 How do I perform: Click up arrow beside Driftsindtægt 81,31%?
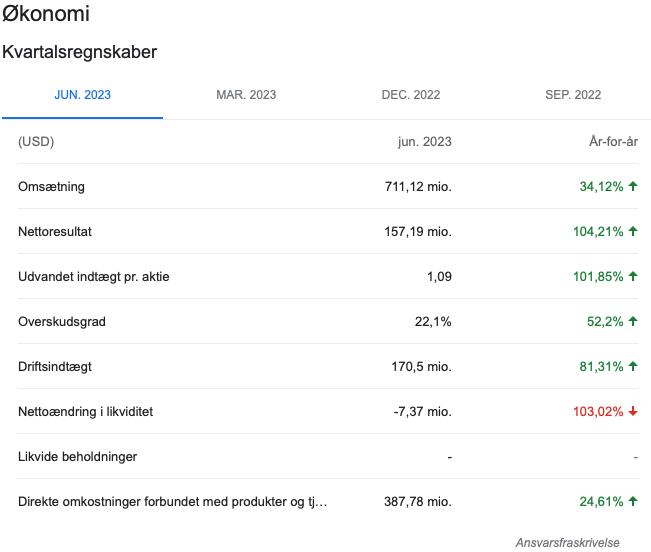633,366
